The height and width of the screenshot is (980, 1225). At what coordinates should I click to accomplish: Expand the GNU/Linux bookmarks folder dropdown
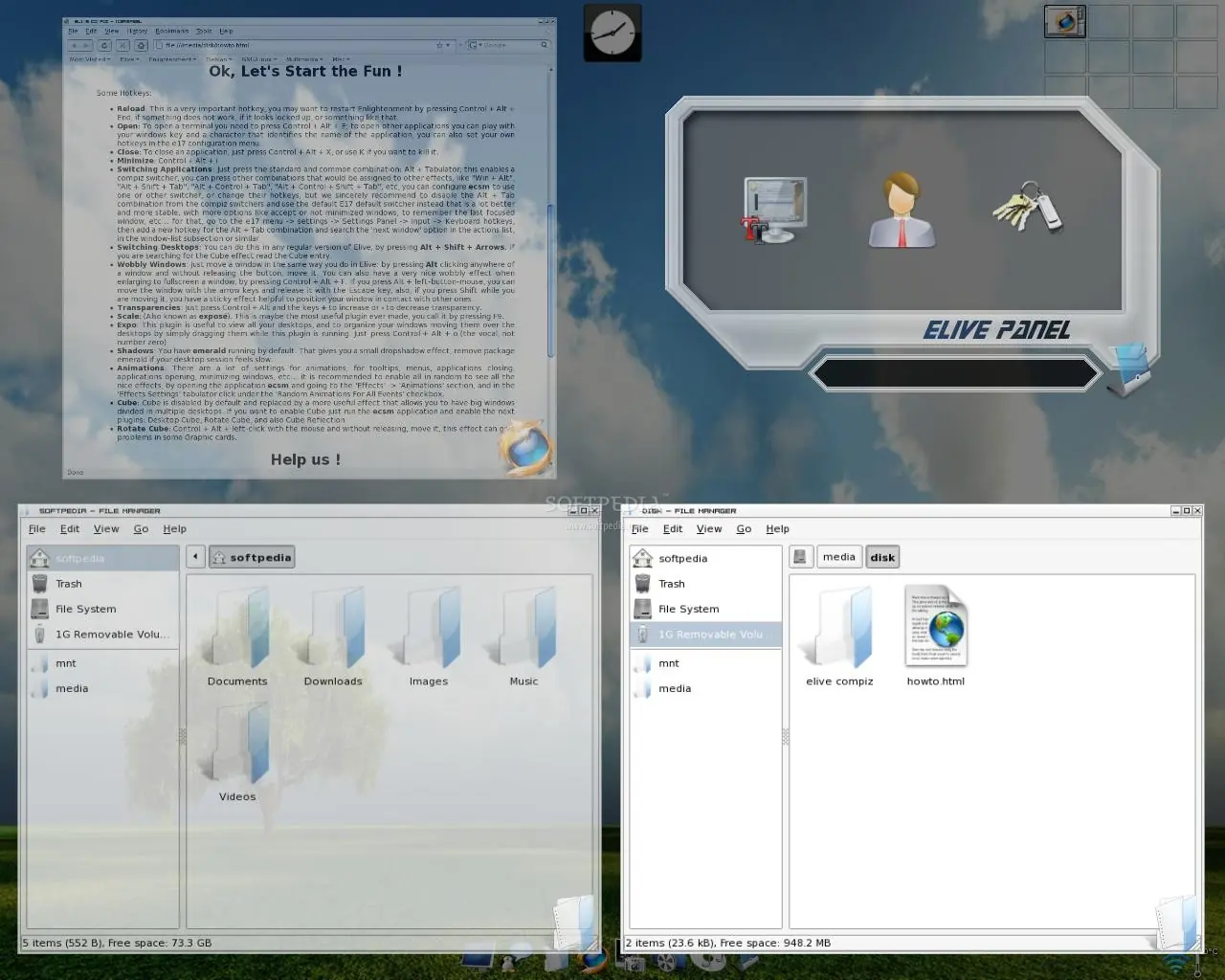pos(258,59)
